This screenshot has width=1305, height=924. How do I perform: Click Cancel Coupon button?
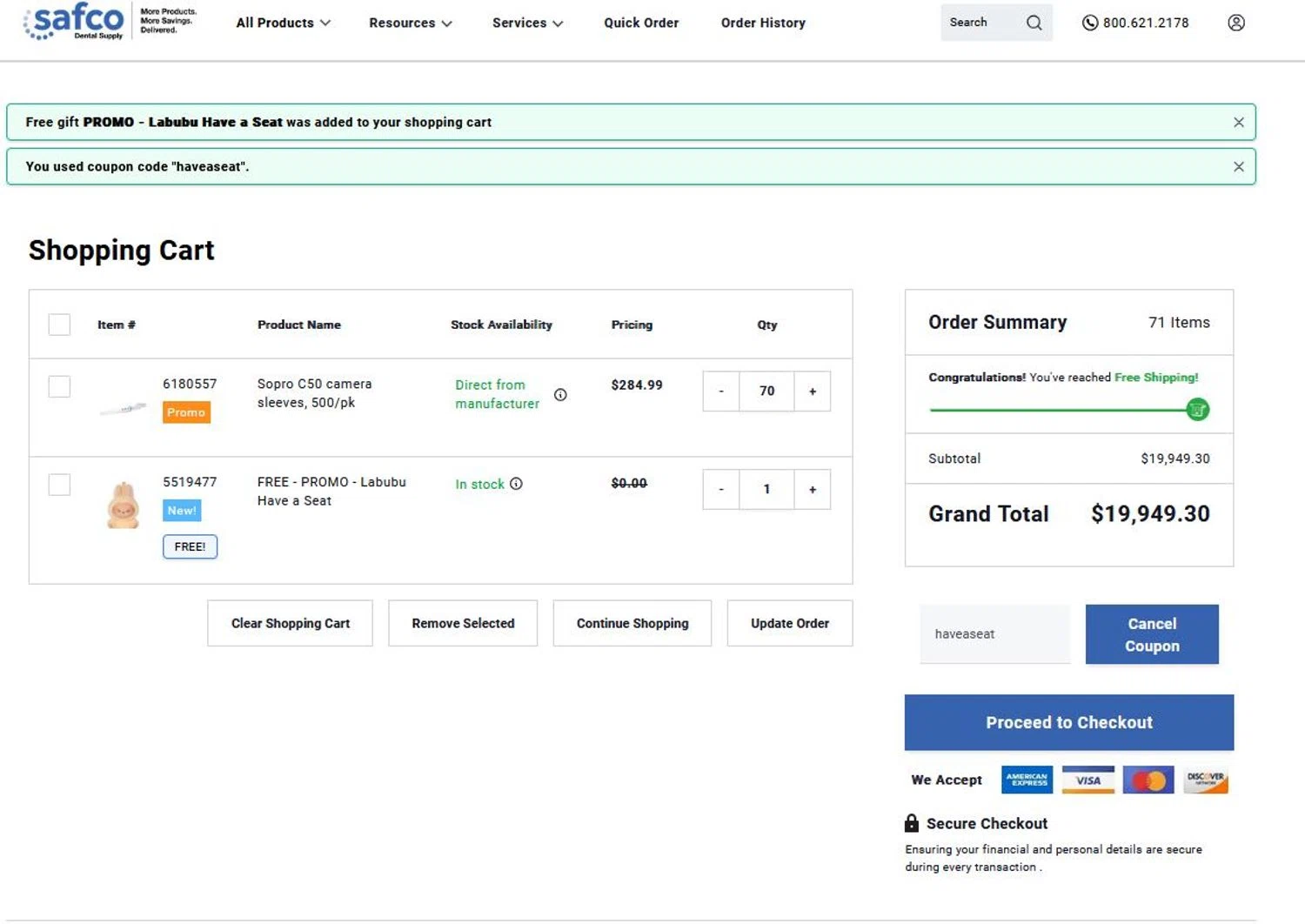click(1152, 634)
